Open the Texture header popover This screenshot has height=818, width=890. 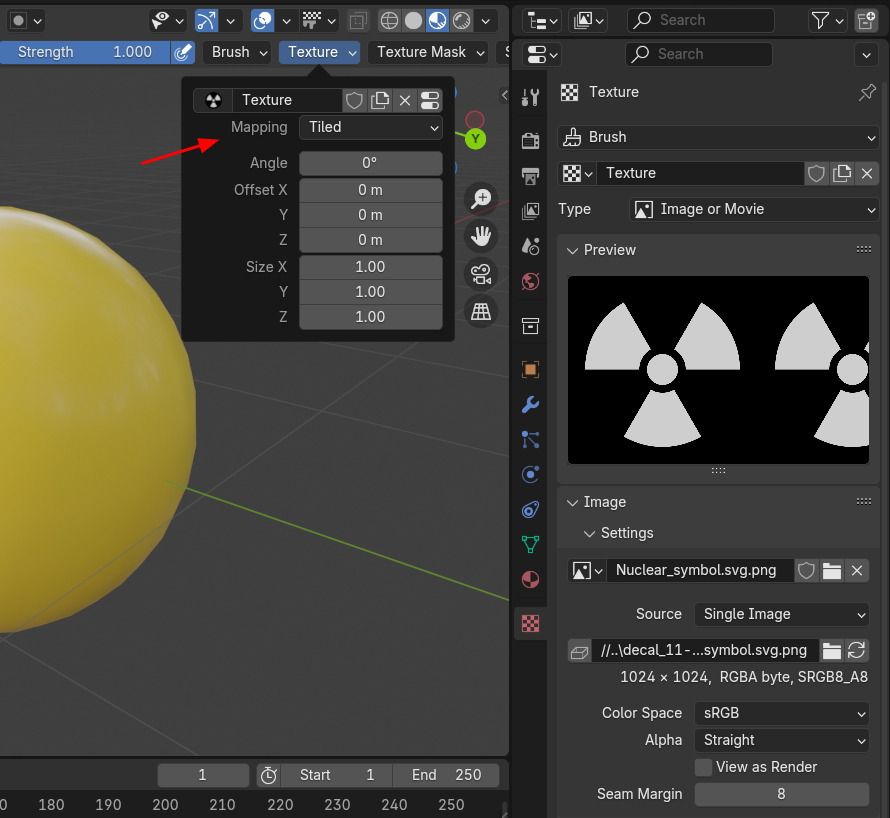click(x=320, y=52)
